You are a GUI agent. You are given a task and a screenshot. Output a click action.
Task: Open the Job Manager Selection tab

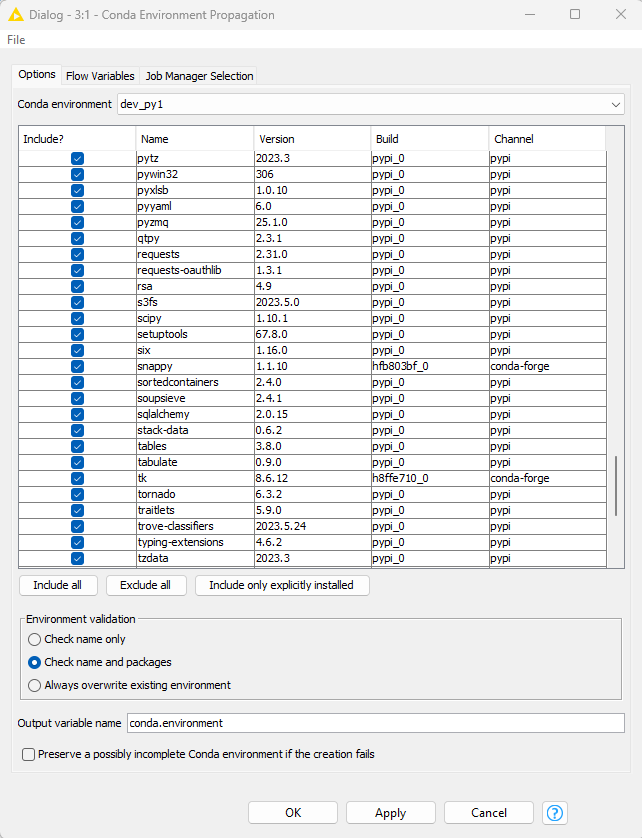(x=199, y=76)
